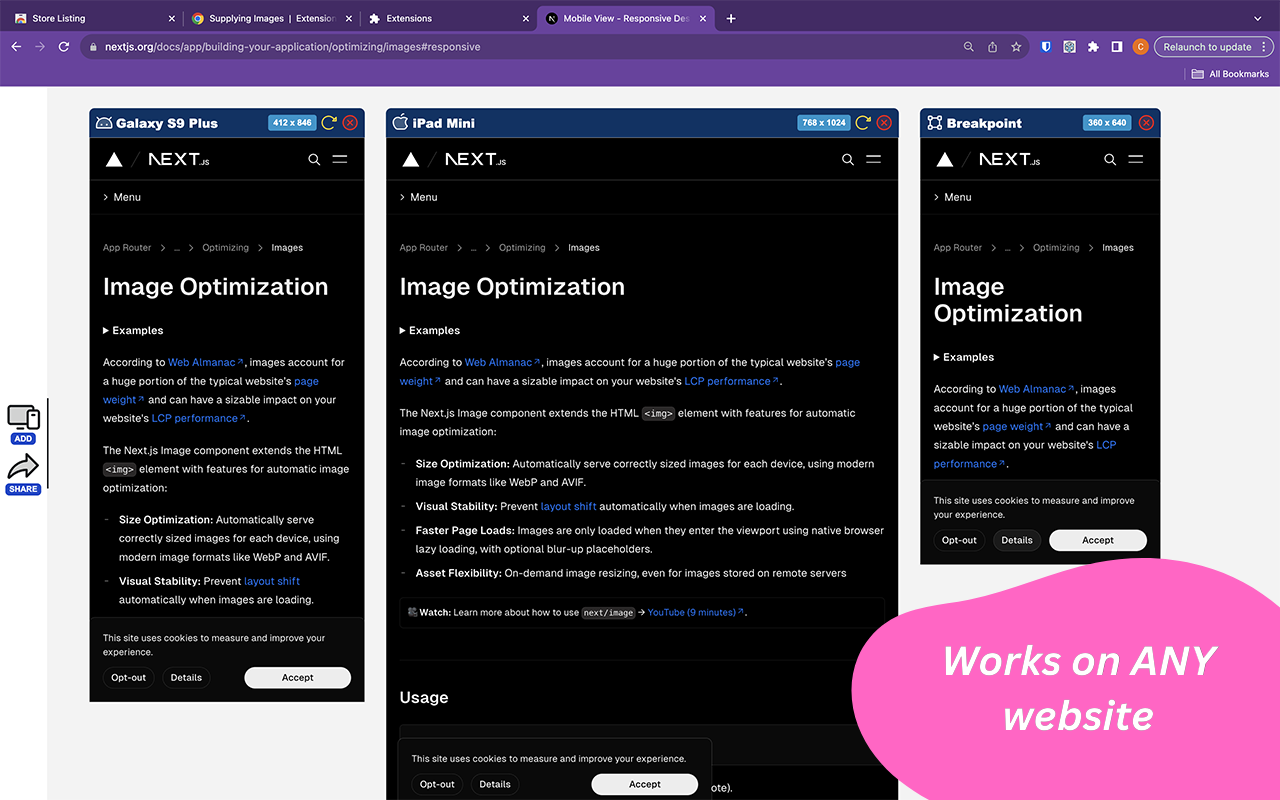Image resolution: width=1280 pixels, height=800 pixels.
Task: Expand the Menu section in the Galaxy S9 Plus frame
Action: tap(121, 197)
